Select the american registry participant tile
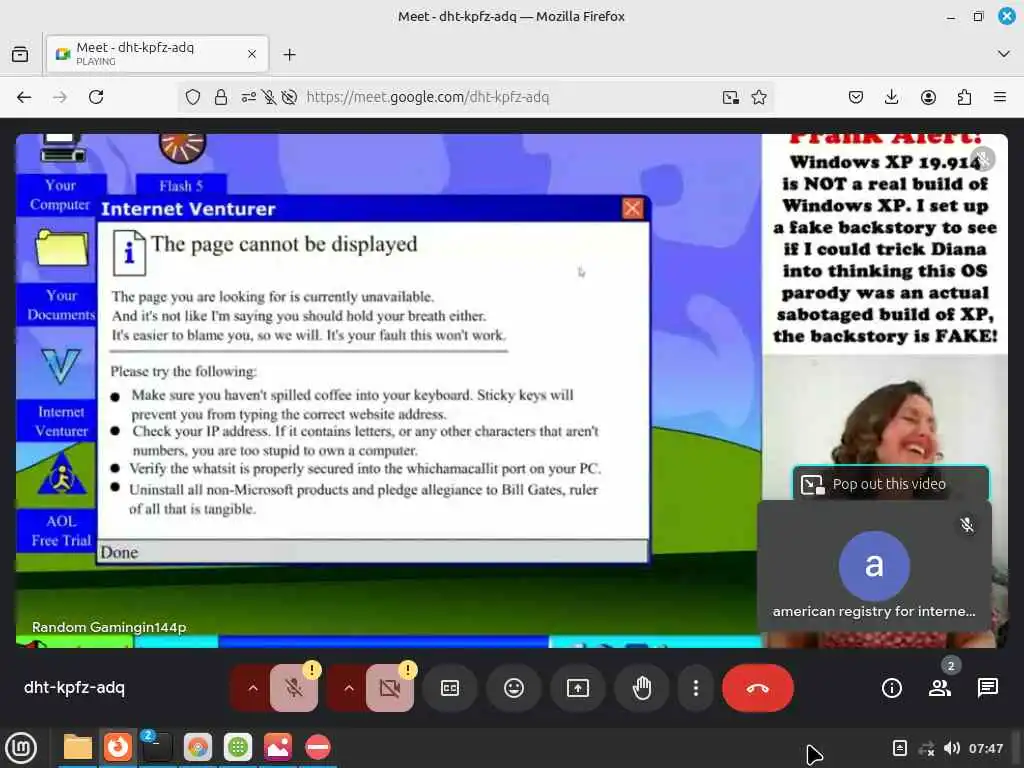The width and height of the screenshot is (1024, 768). tap(874, 566)
